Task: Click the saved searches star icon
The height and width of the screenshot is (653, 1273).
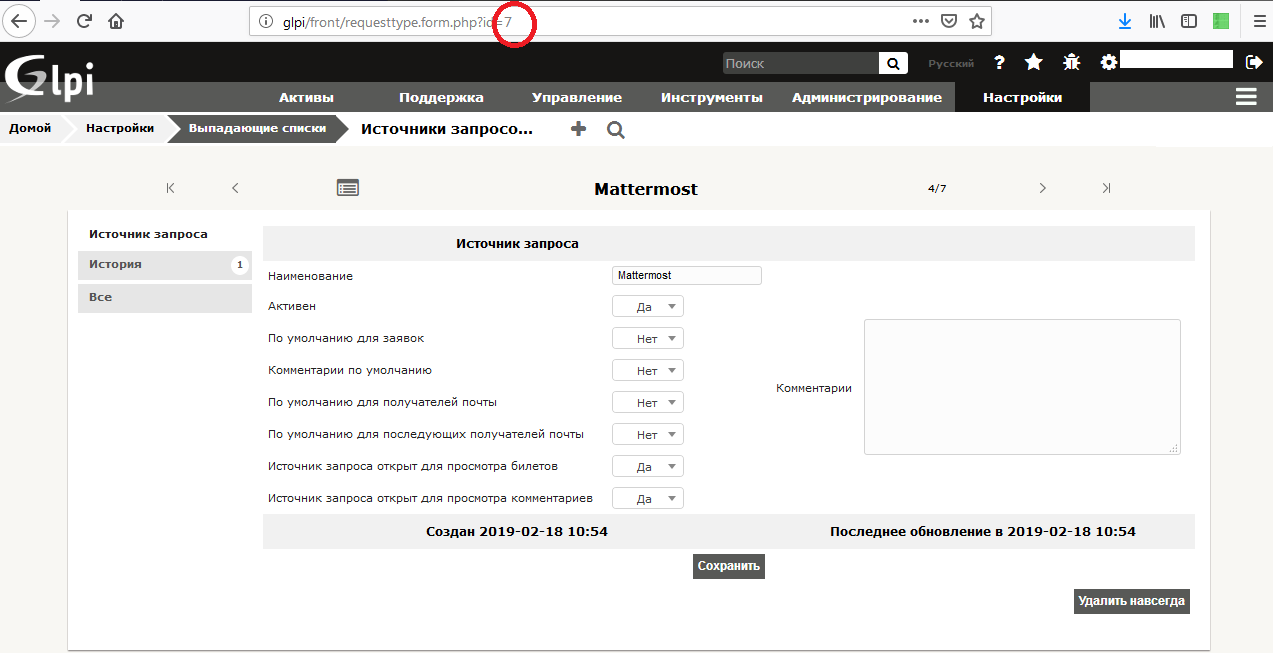Action: 1034,62
